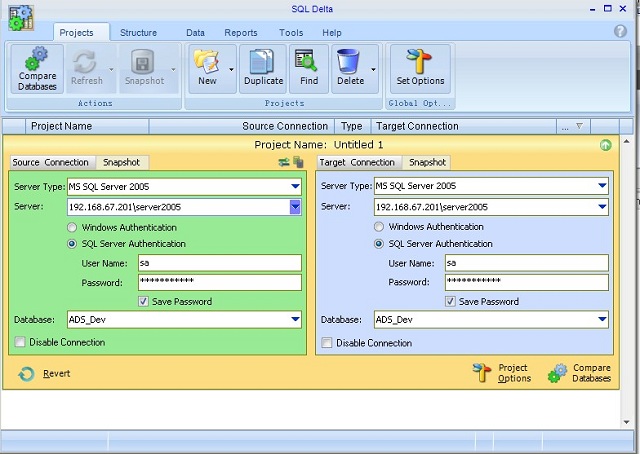Click source Password field
Screen dimensions: 640x454
click(x=220, y=282)
